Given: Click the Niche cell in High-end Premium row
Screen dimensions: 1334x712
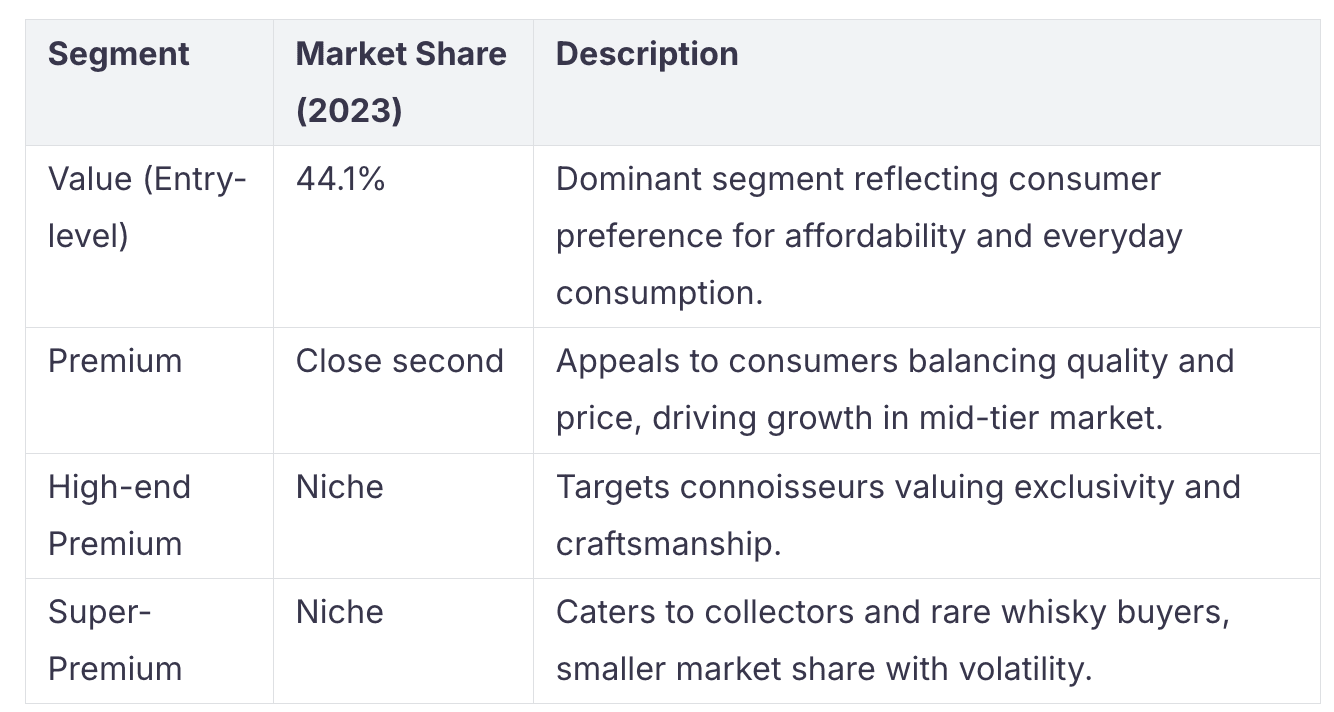Looking at the screenshot, I should pos(403,515).
